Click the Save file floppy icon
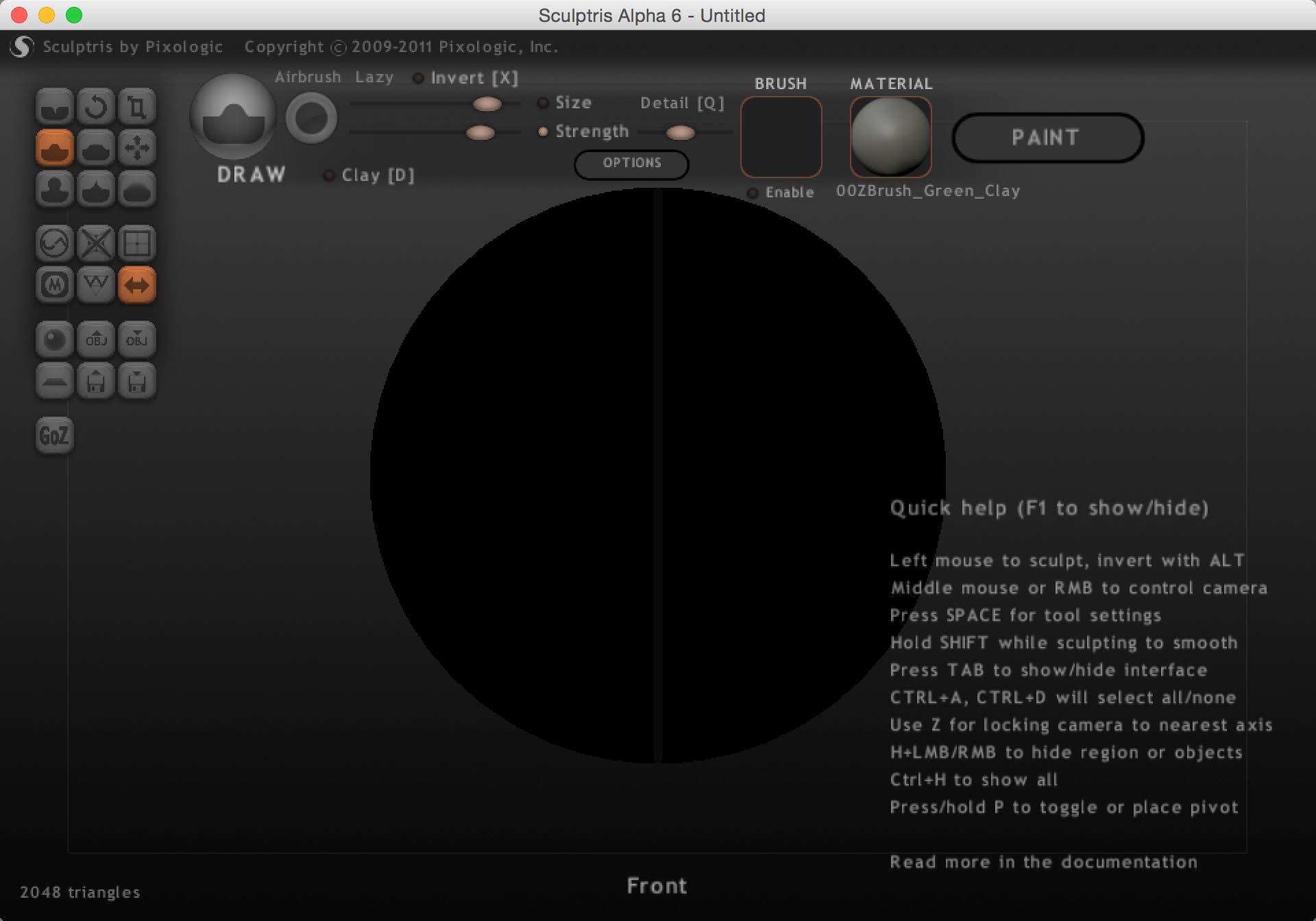 137,381
